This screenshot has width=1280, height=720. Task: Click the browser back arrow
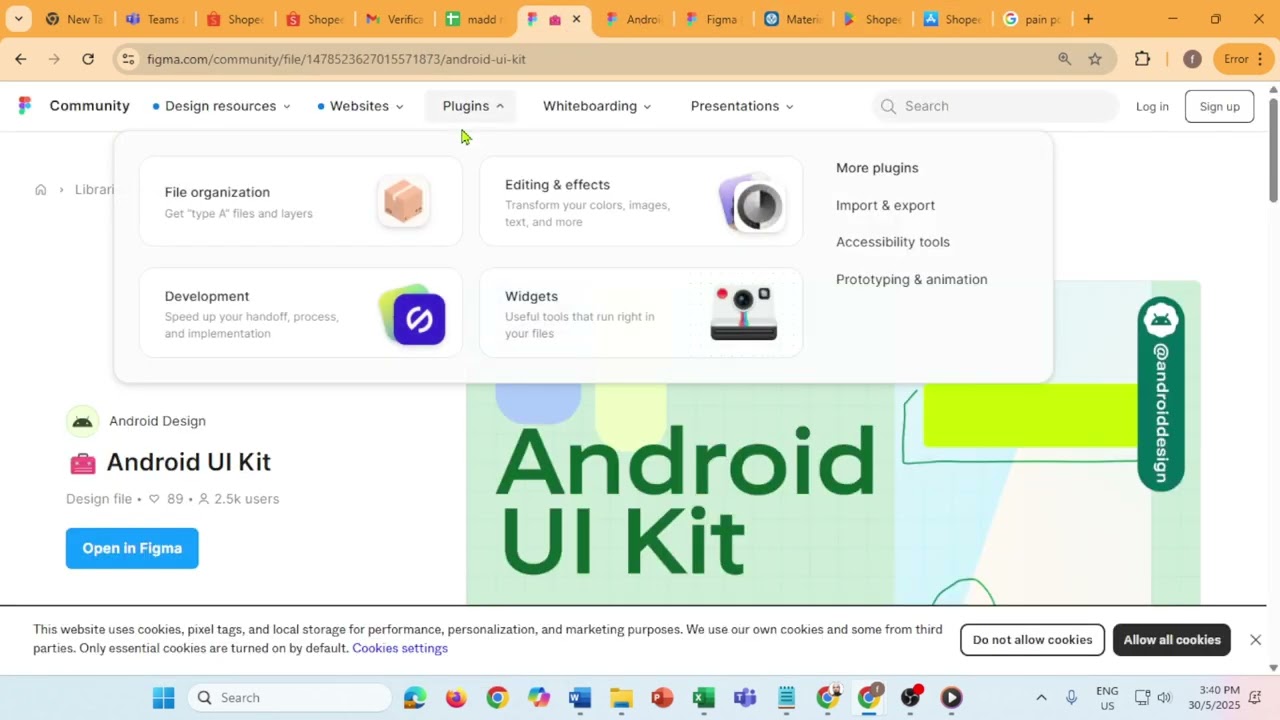21,59
